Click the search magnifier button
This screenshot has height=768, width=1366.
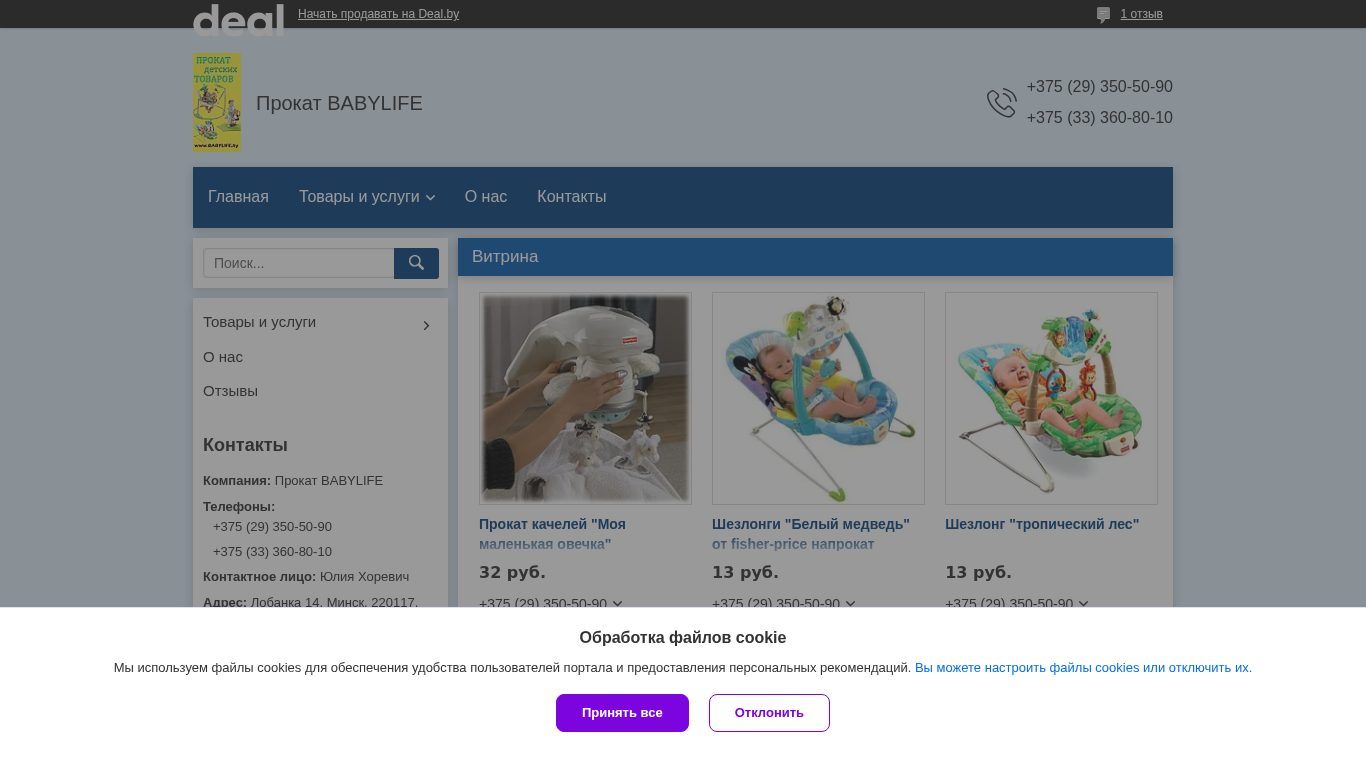(x=416, y=263)
